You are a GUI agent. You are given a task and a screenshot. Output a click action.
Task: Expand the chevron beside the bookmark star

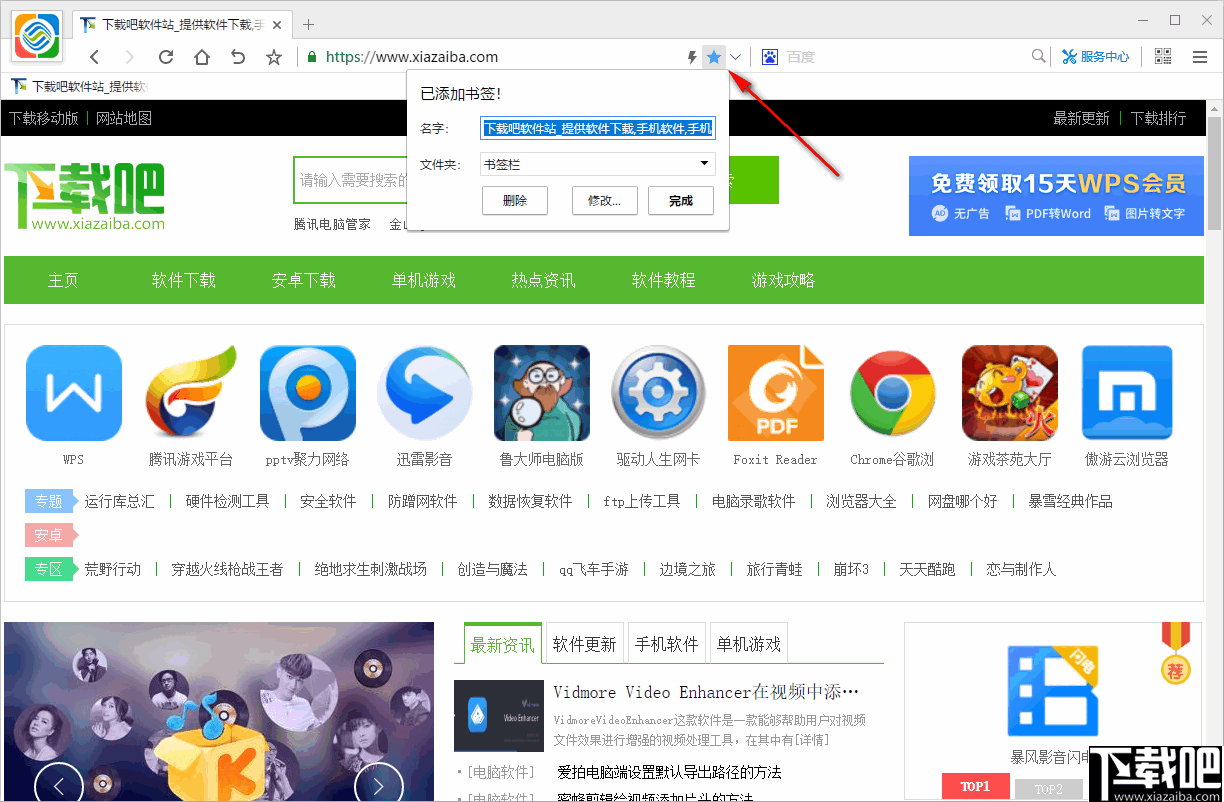tap(735, 57)
